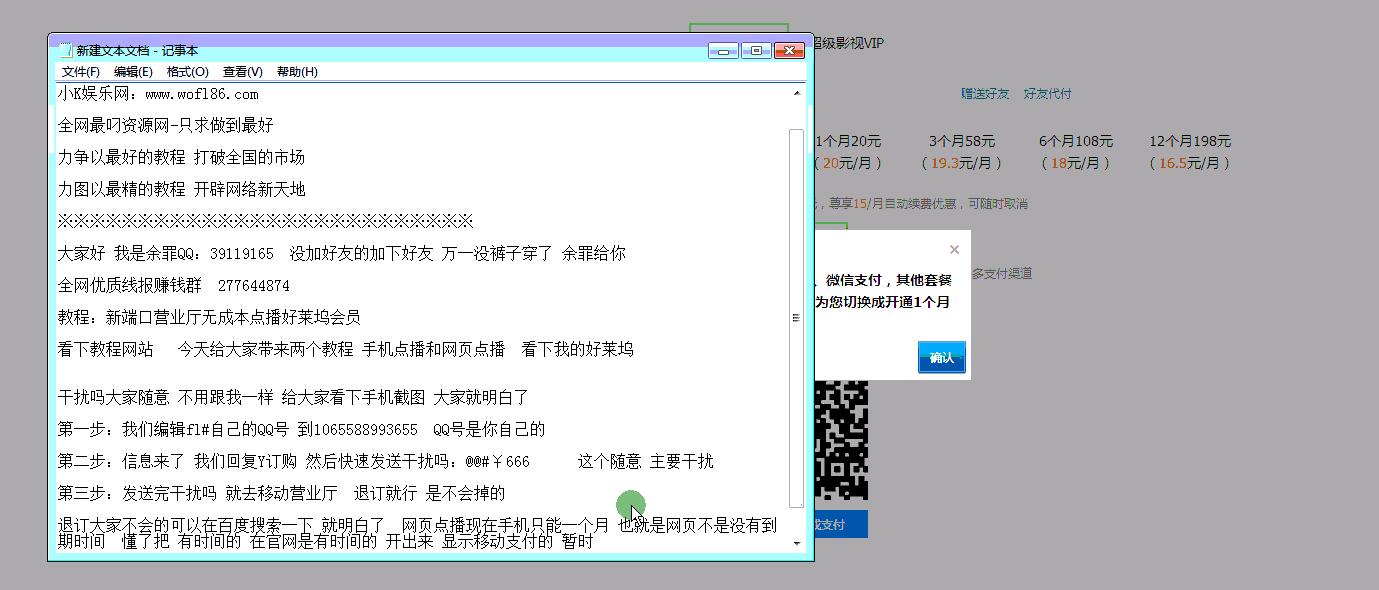1379x590 pixels.
Task: Select the 1个月20元 plan
Action: [849, 141]
